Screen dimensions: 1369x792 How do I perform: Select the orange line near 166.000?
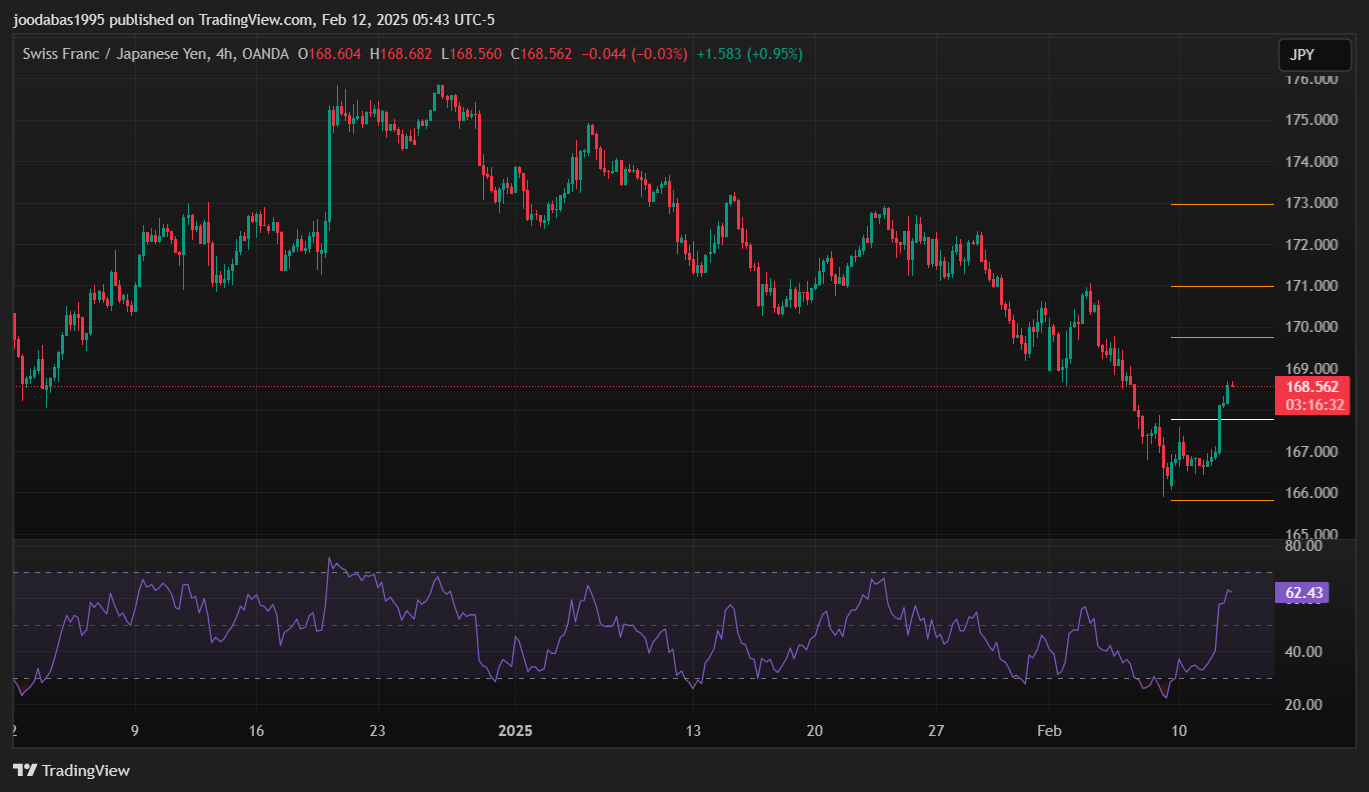[x=1221, y=500]
